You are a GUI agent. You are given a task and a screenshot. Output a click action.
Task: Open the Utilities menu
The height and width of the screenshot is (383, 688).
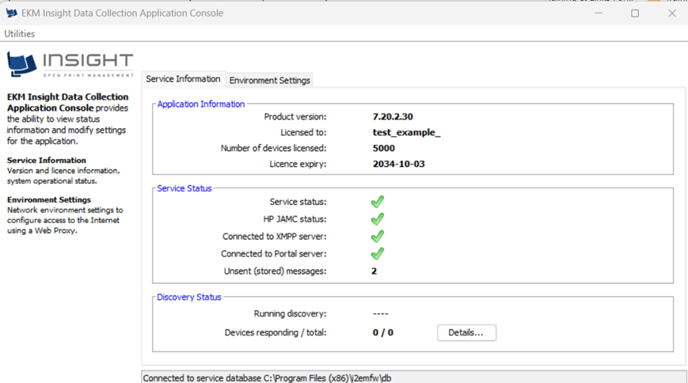[19, 34]
